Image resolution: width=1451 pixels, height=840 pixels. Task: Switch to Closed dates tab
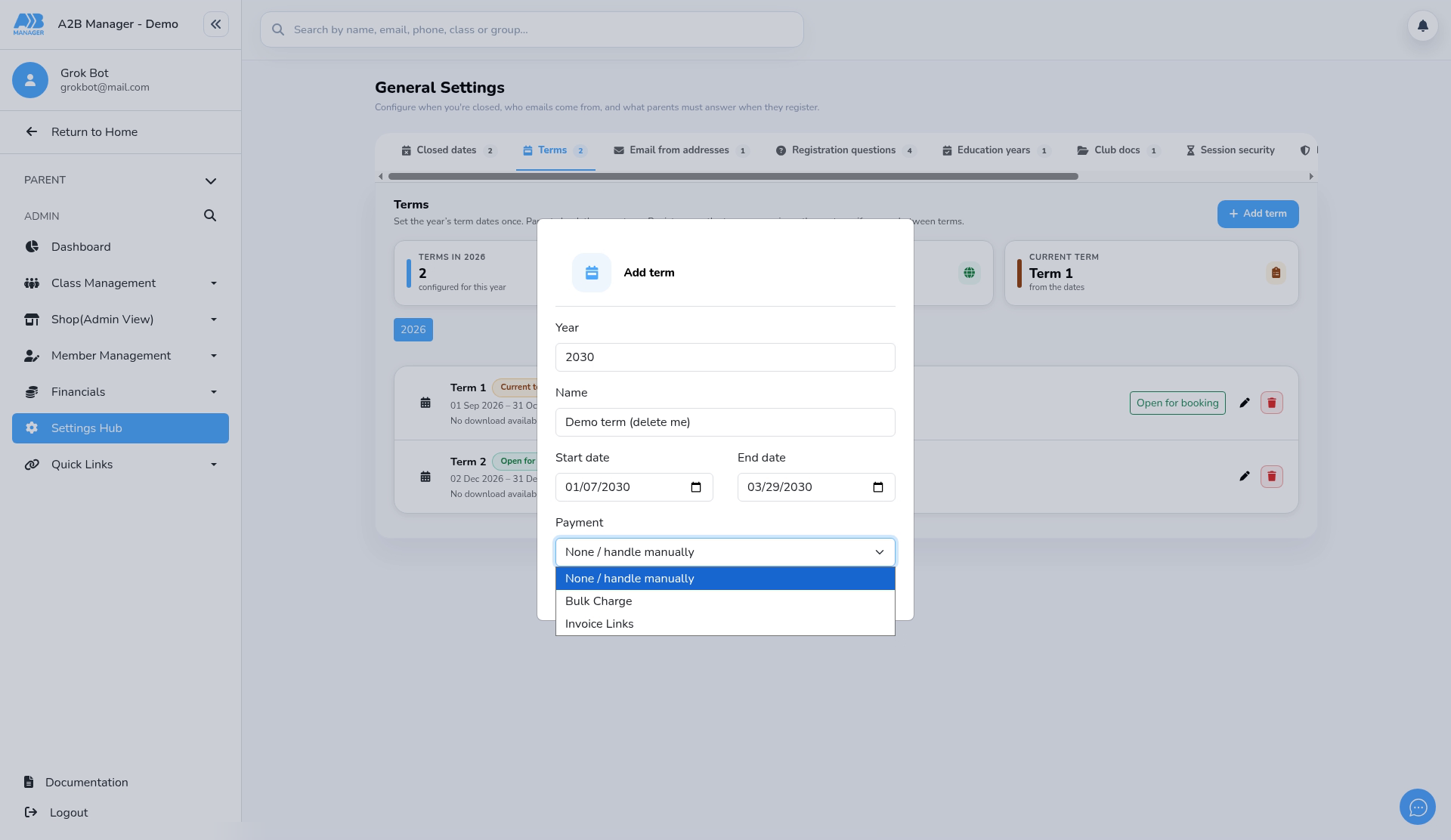(448, 150)
